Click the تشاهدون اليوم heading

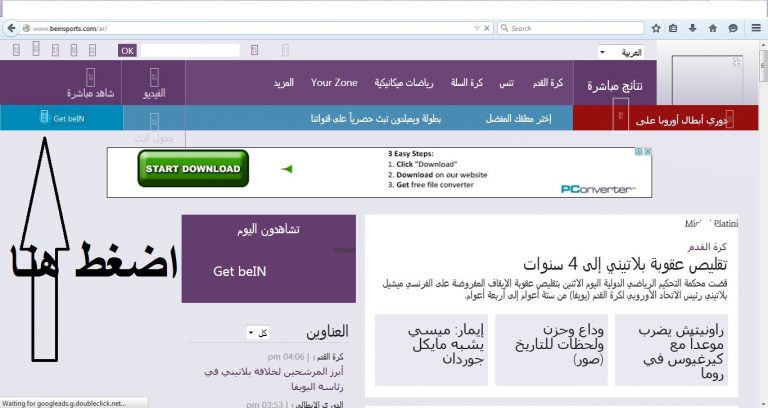point(268,229)
